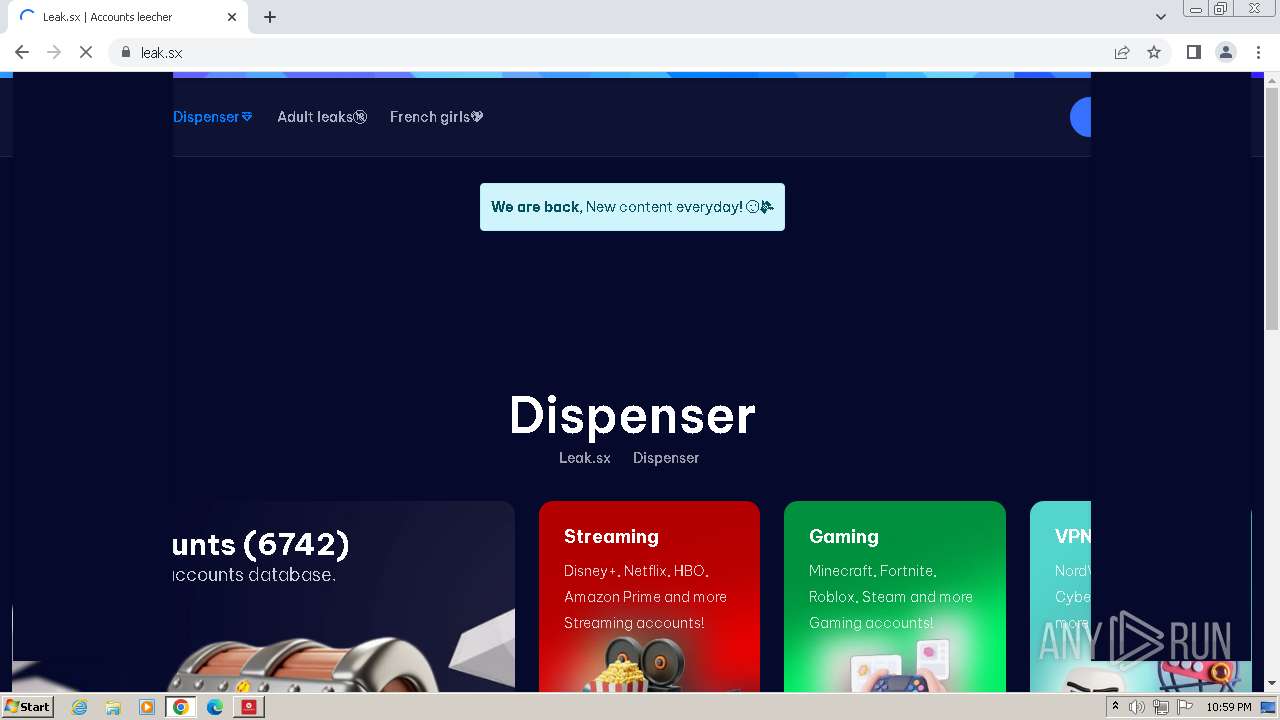
Task: Open the Windows Start menu
Action: 28,707
